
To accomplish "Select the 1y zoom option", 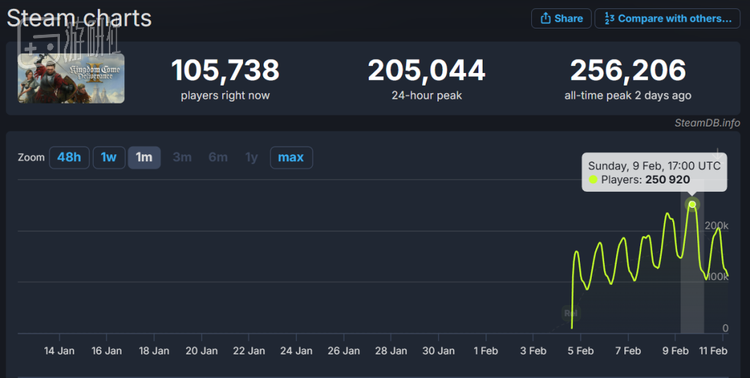I will 252,157.
